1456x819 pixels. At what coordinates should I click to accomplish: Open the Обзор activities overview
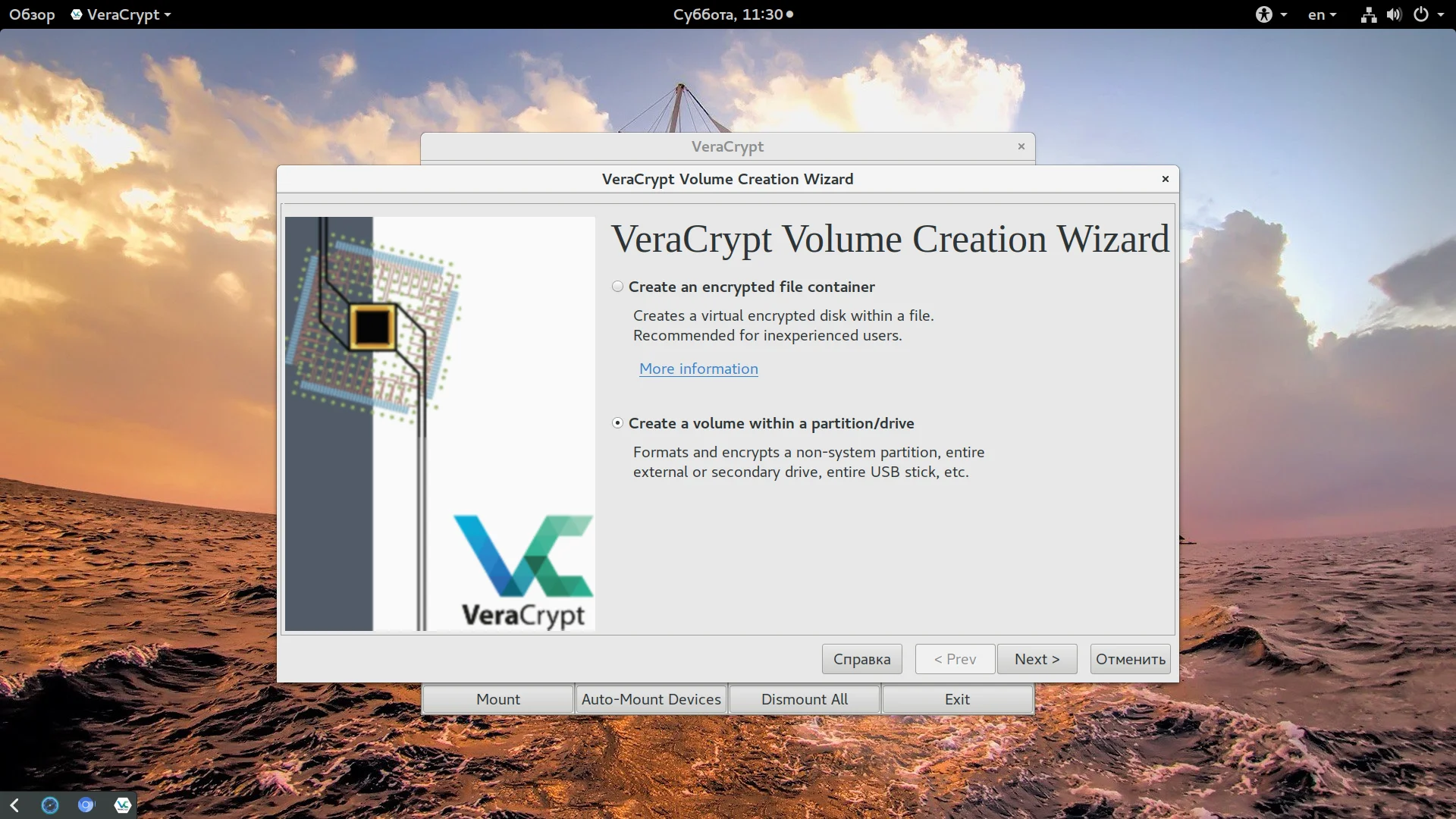[32, 14]
